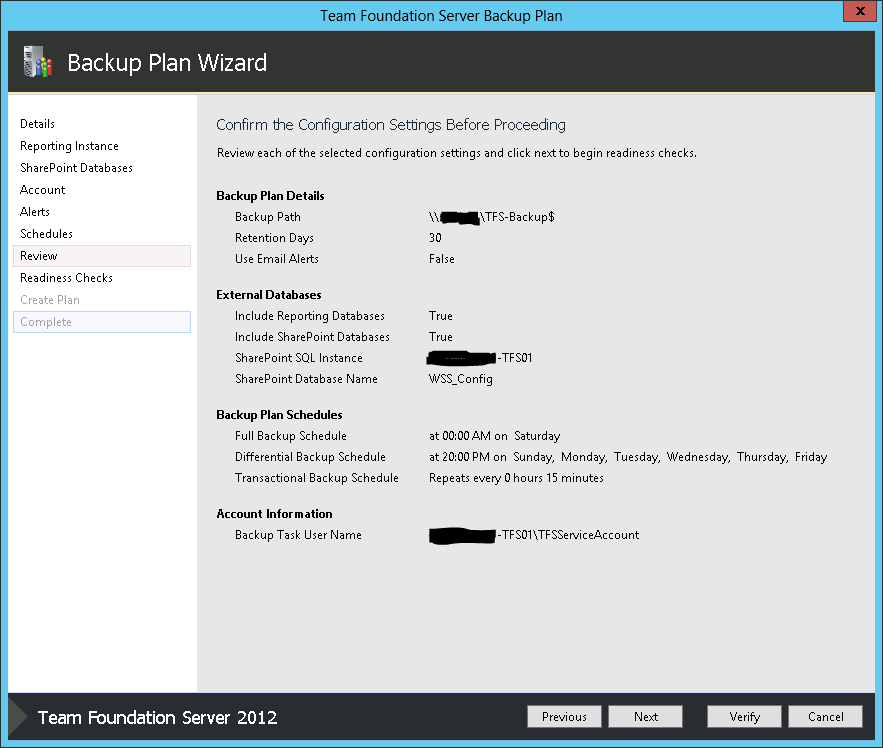This screenshot has width=883, height=748.
Task: Click the Retention Days label
Action: [274, 238]
